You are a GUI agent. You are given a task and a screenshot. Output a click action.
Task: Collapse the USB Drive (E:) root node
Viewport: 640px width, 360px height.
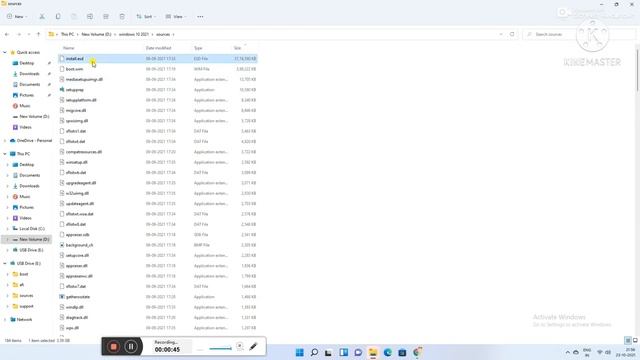5,264
